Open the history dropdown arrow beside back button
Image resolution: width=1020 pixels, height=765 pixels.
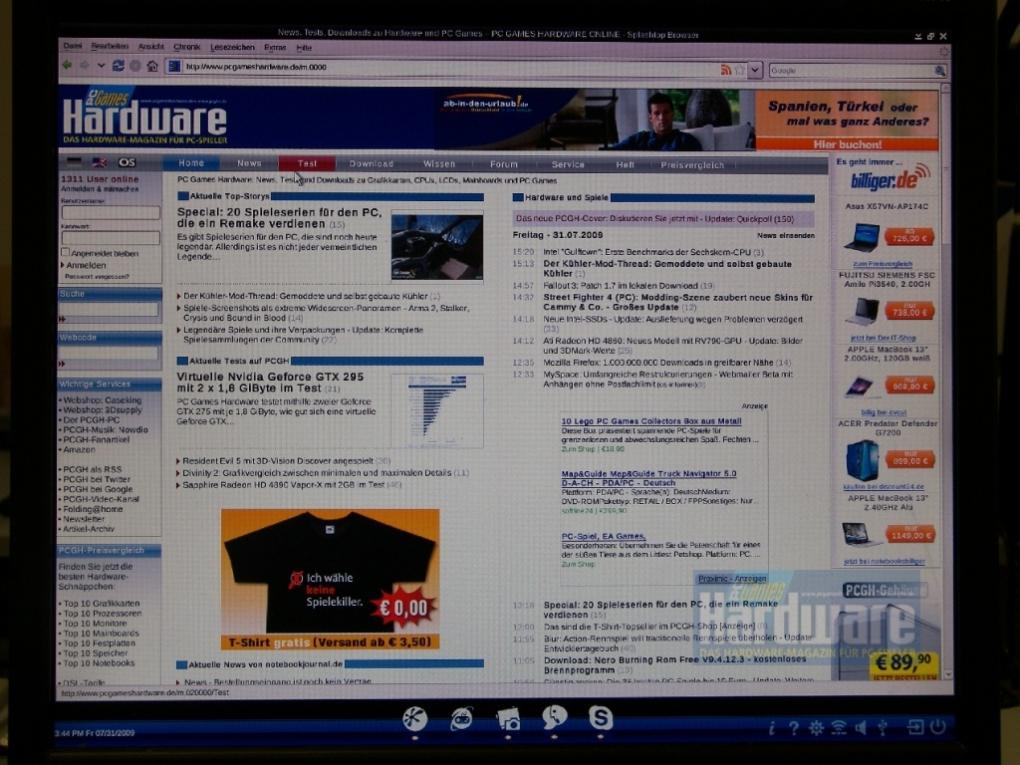pyautogui.click(x=101, y=66)
